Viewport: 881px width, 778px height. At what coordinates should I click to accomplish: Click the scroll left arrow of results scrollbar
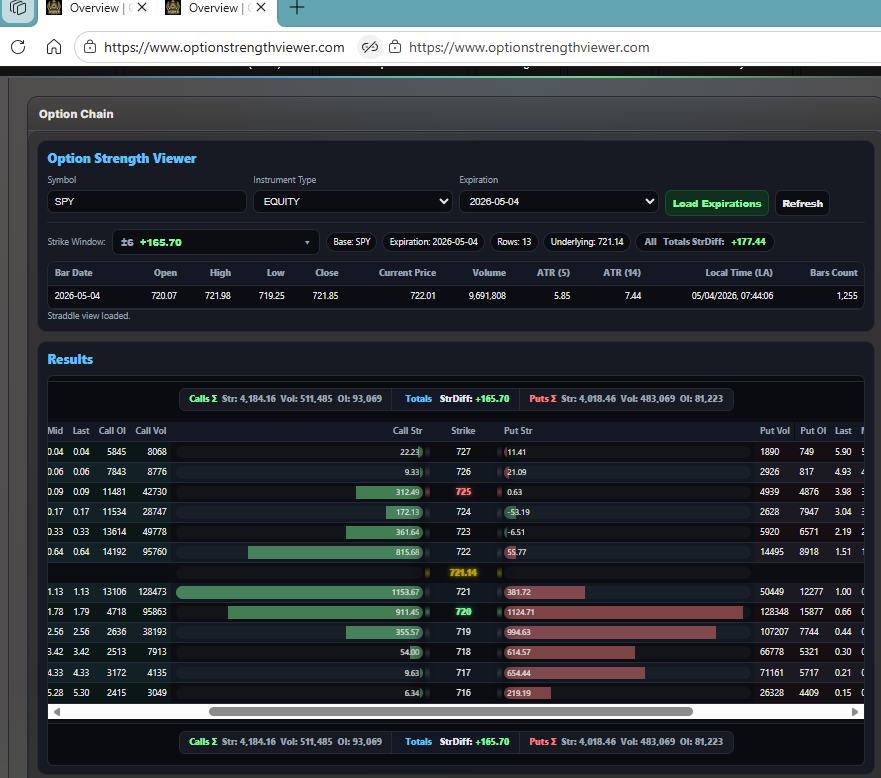tap(57, 712)
